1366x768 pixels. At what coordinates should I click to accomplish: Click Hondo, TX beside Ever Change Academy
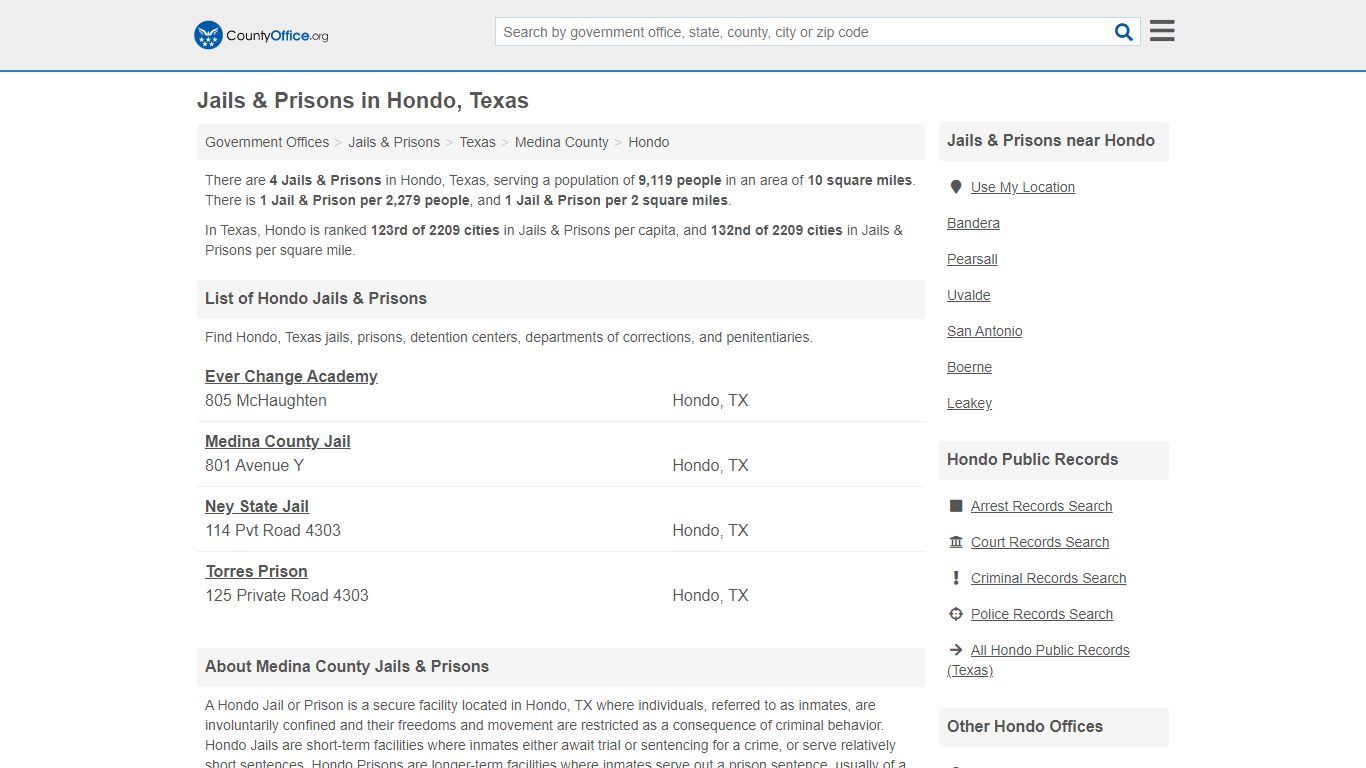pos(710,400)
